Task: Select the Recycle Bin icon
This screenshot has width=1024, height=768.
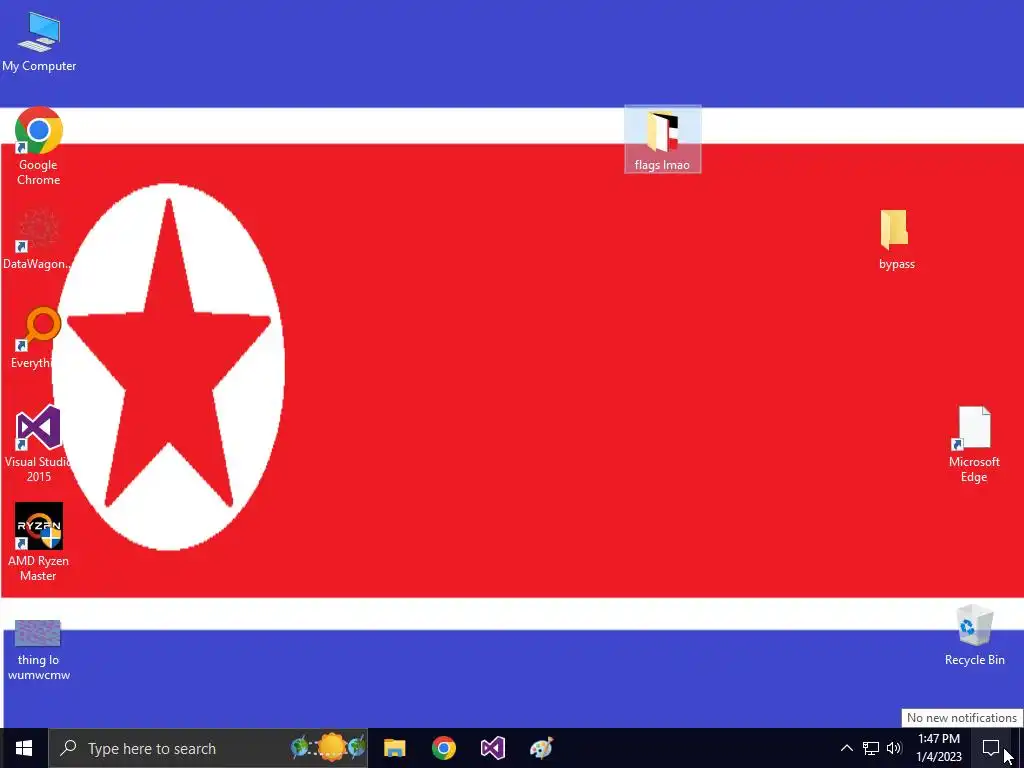Action: 974,635
